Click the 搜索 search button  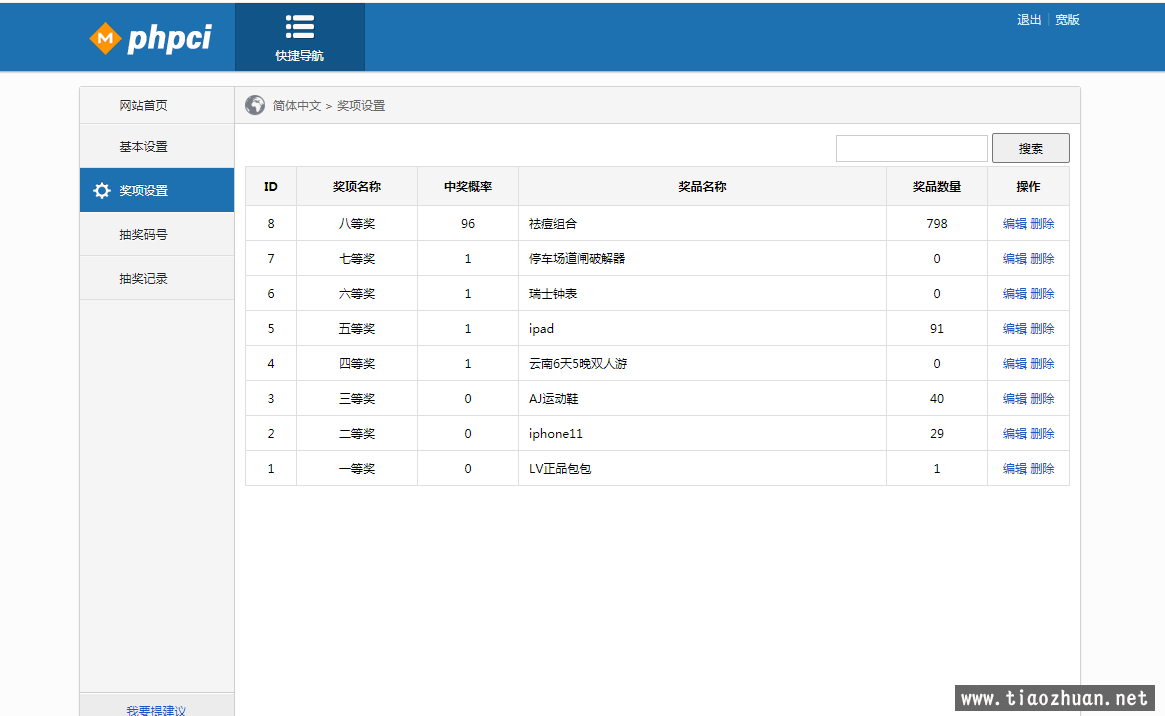1031,148
